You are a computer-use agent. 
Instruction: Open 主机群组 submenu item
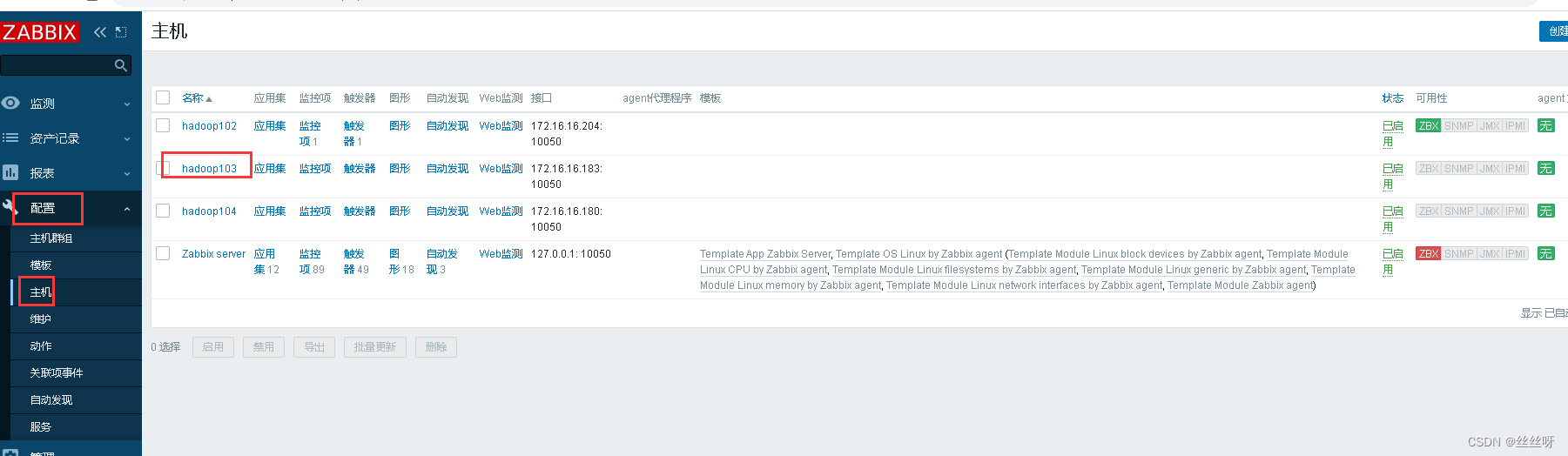click(51, 238)
